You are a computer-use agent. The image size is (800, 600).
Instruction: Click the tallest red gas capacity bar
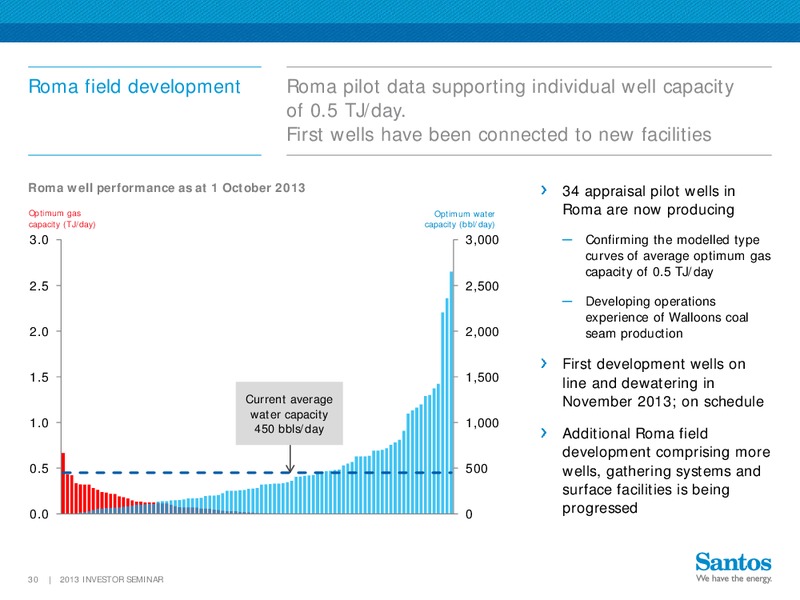63,483
